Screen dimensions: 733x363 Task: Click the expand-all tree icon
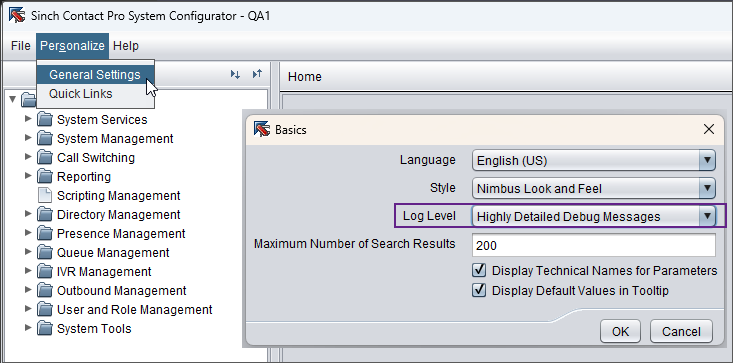235,74
